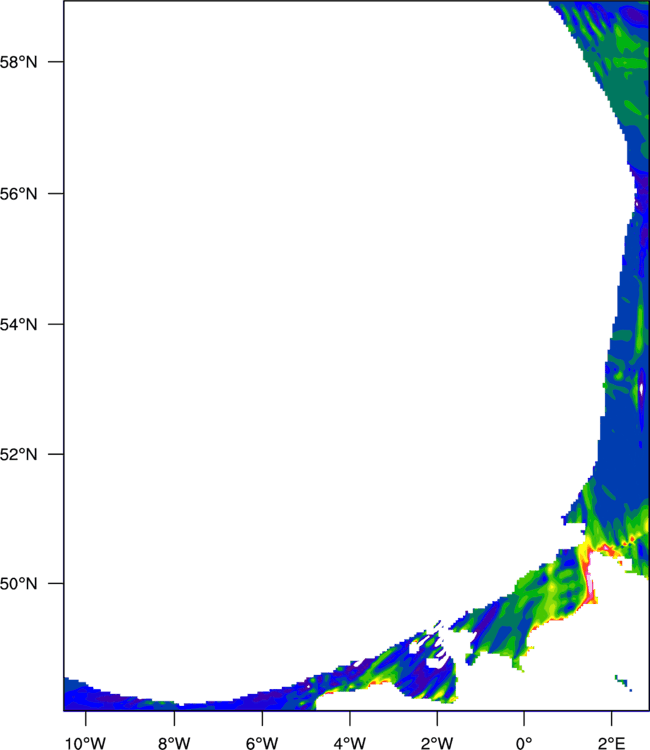This screenshot has width=650, height=750.
Task: Click the 6°W longitude label
Action: click(x=262, y=743)
